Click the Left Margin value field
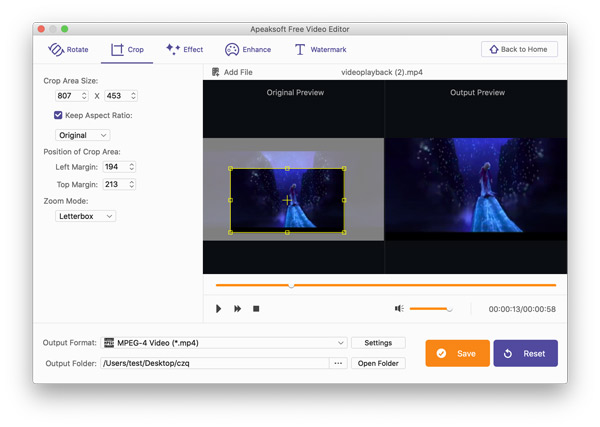Screen dimensions: 600x427 (115, 167)
